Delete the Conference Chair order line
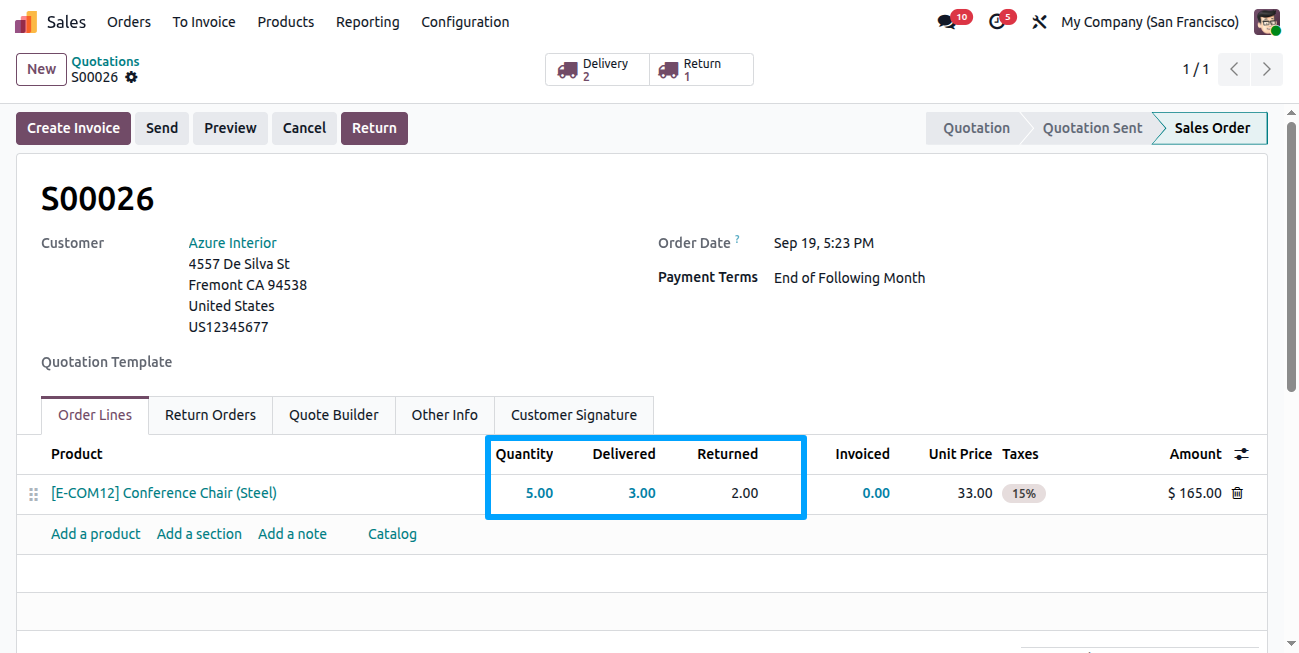Viewport: 1299px width, 653px height. [1237, 493]
